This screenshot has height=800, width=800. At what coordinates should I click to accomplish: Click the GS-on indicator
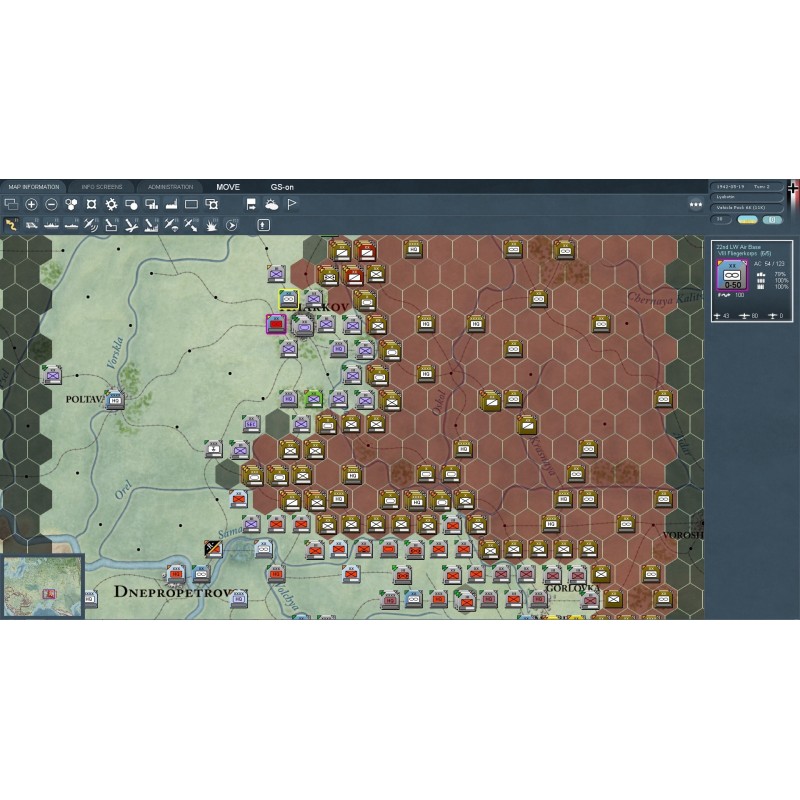click(282, 187)
